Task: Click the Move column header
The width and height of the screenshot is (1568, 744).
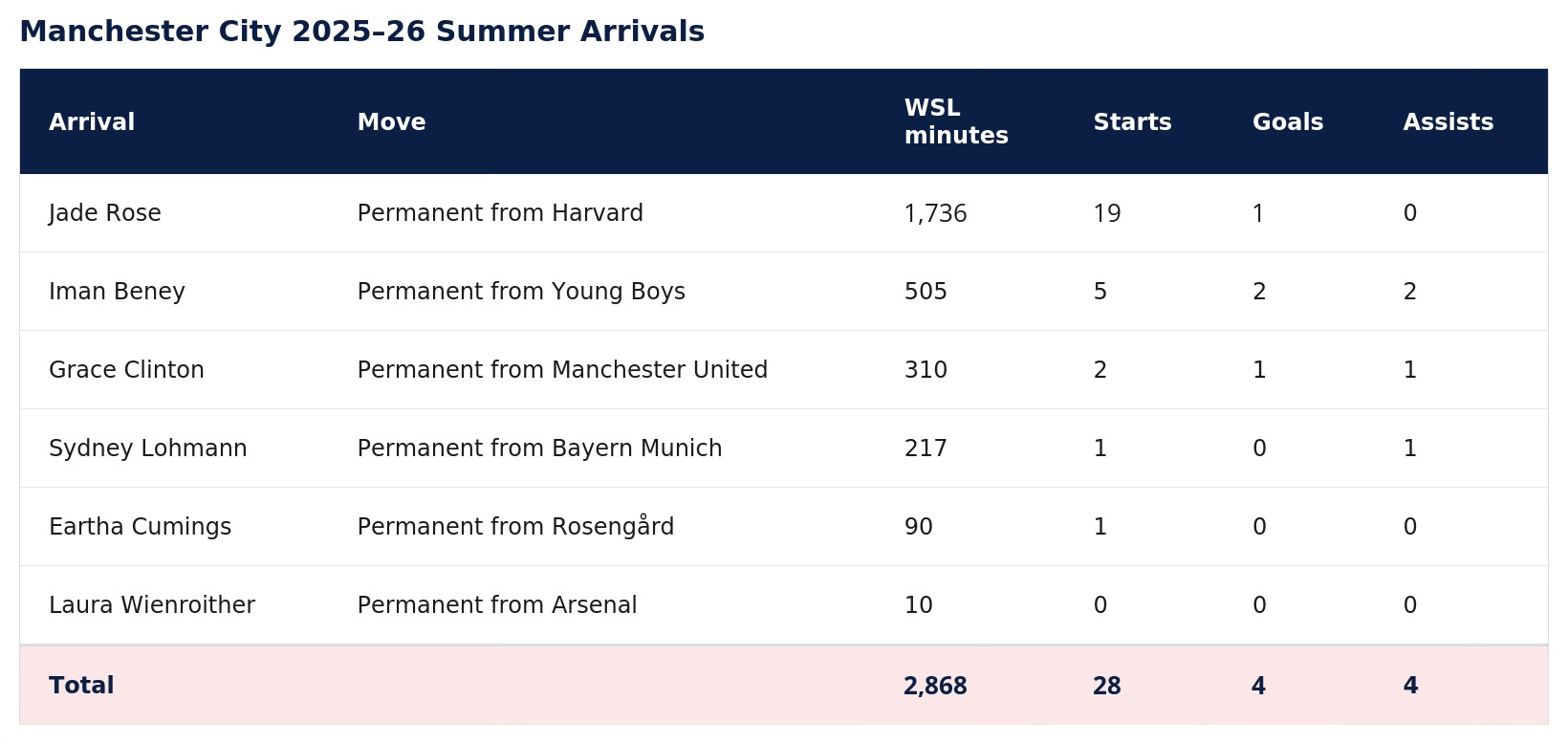Action: [391, 122]
